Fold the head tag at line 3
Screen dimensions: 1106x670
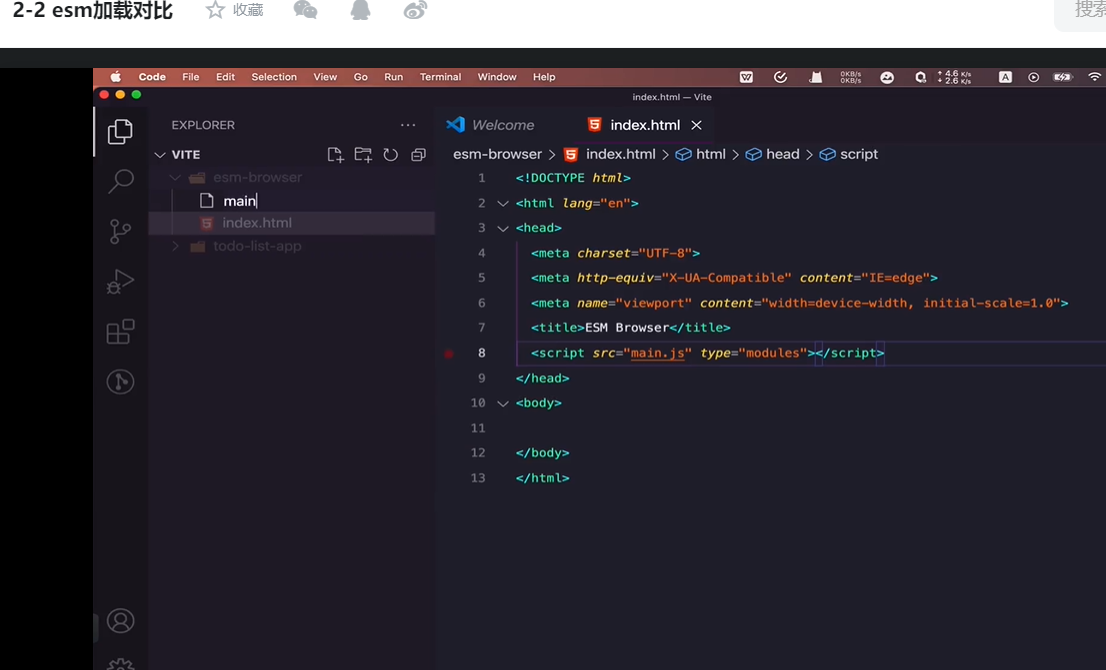click(503, 228)
